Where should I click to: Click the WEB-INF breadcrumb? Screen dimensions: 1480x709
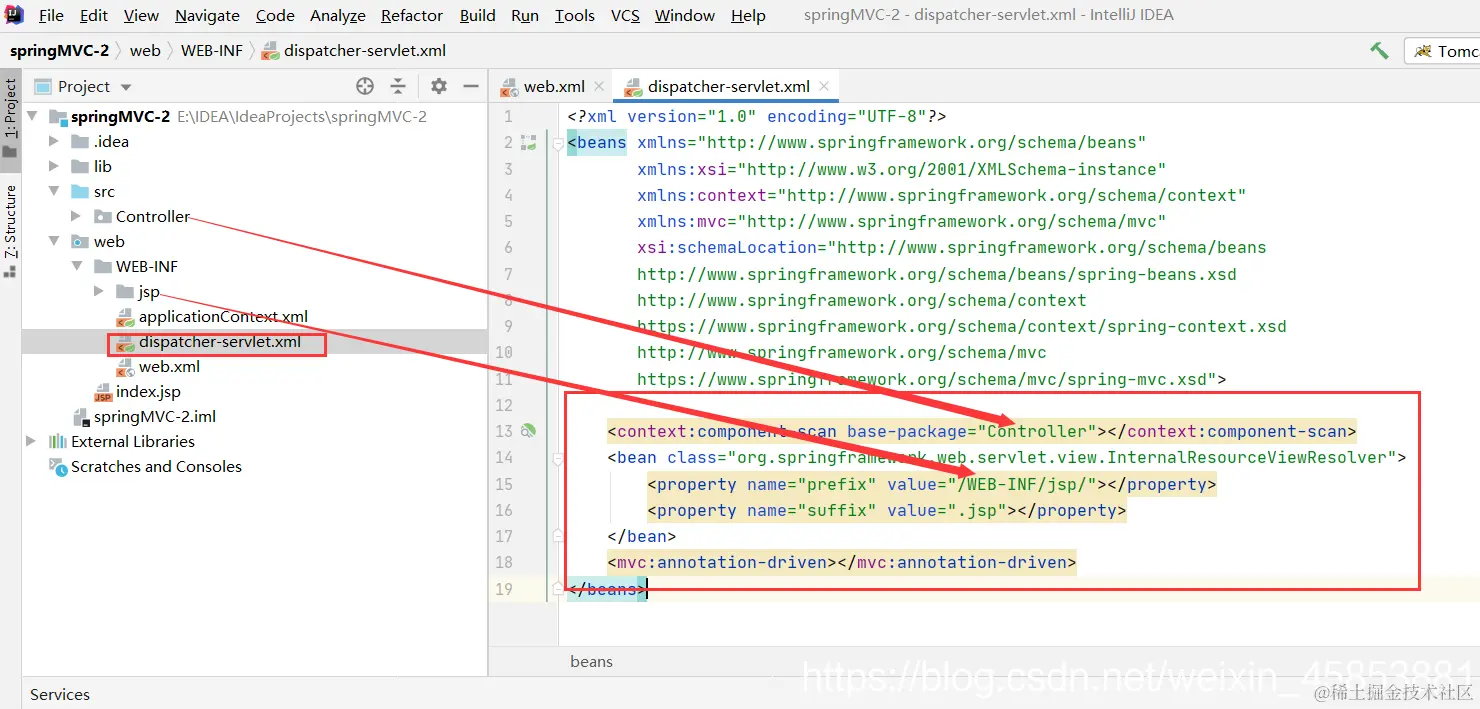pyautogui.click(x=212, y=50)
